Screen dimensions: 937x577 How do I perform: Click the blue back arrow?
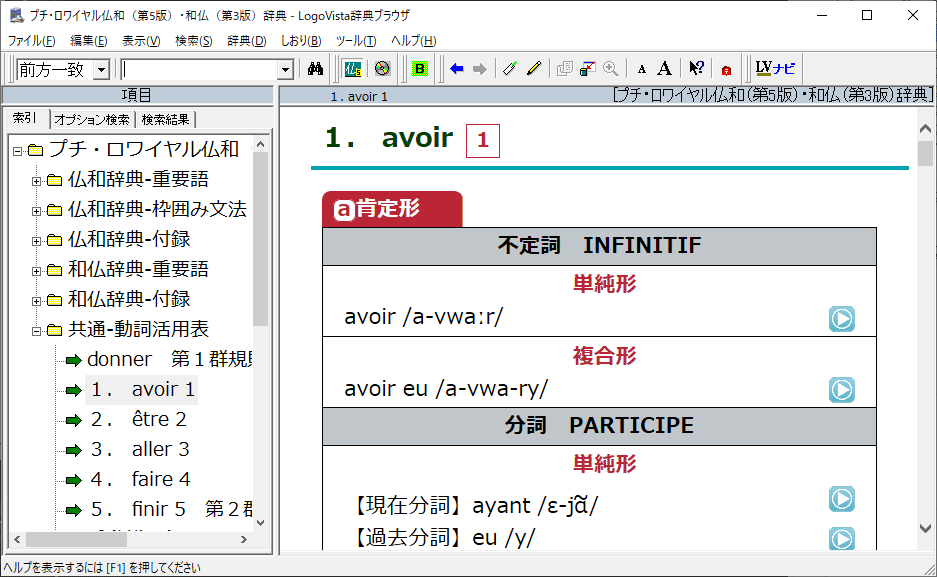point(457,69)
